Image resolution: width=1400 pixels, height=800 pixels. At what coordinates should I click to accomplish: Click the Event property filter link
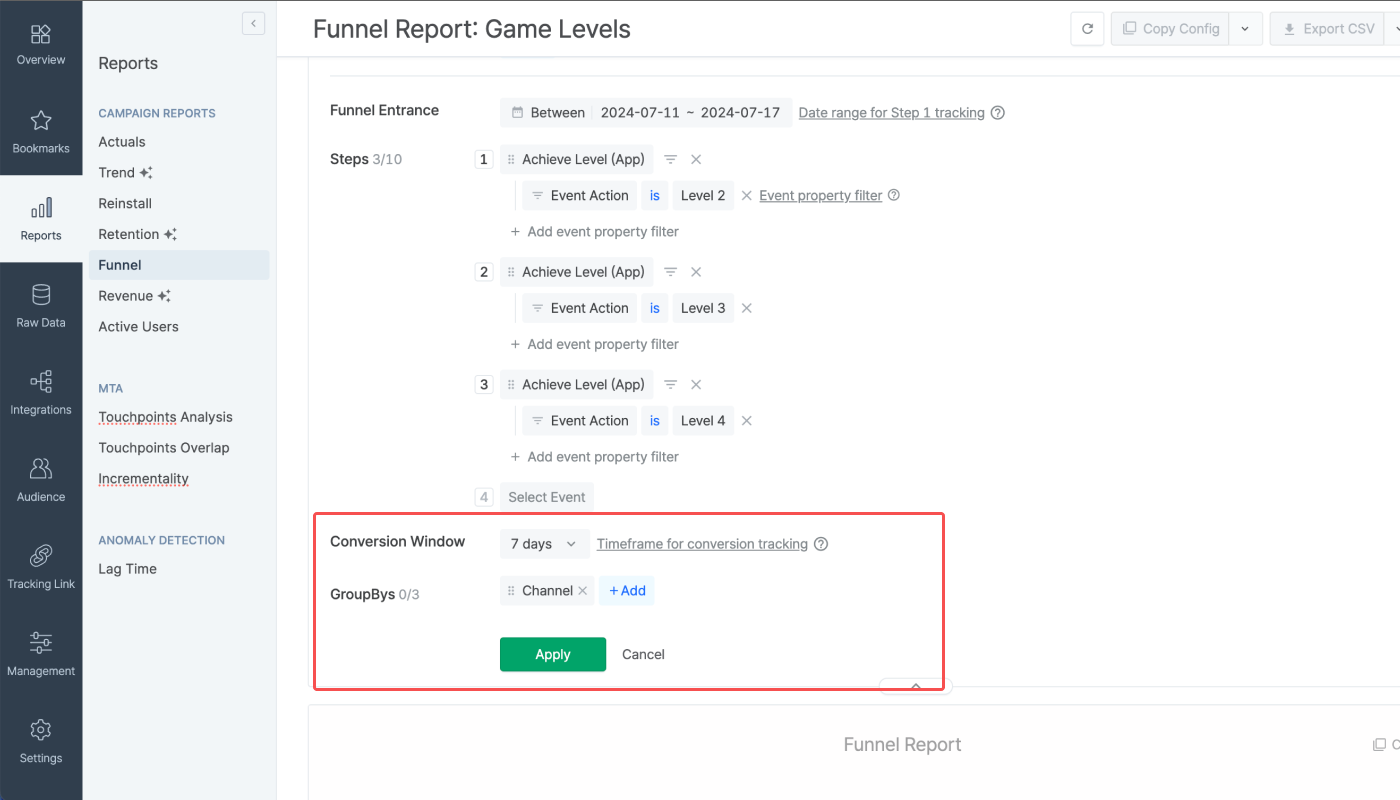click(x=820, y=196)
